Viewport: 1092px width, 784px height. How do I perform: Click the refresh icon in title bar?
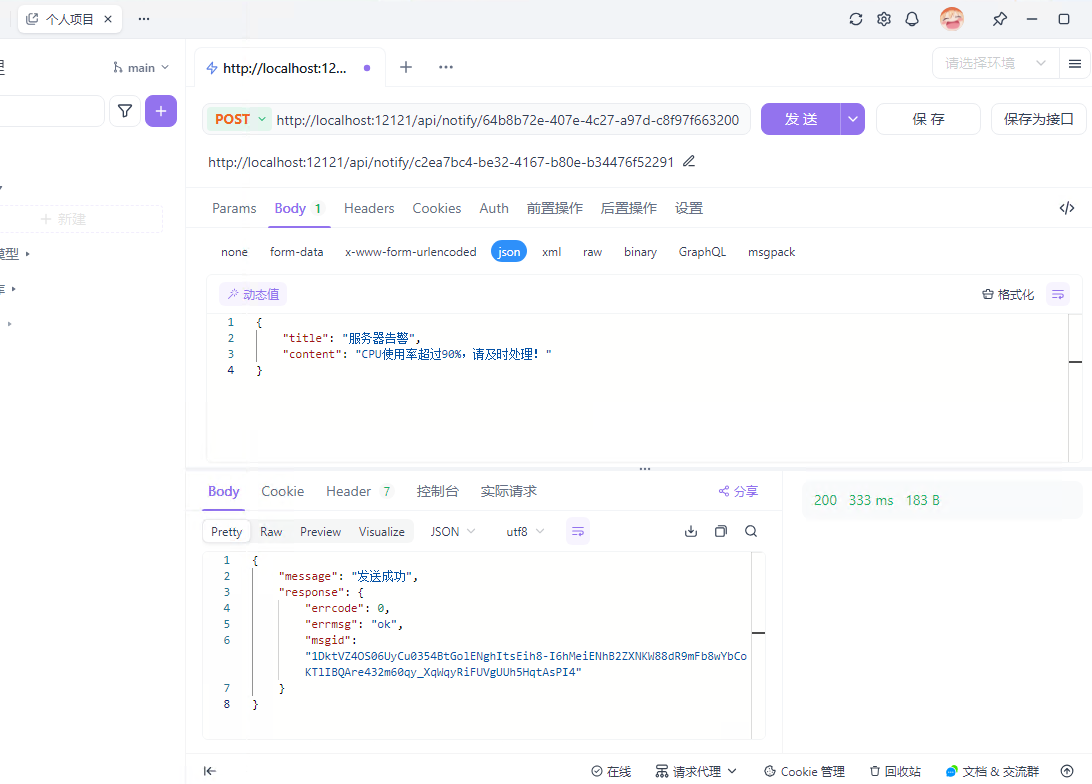click(856, 19)
